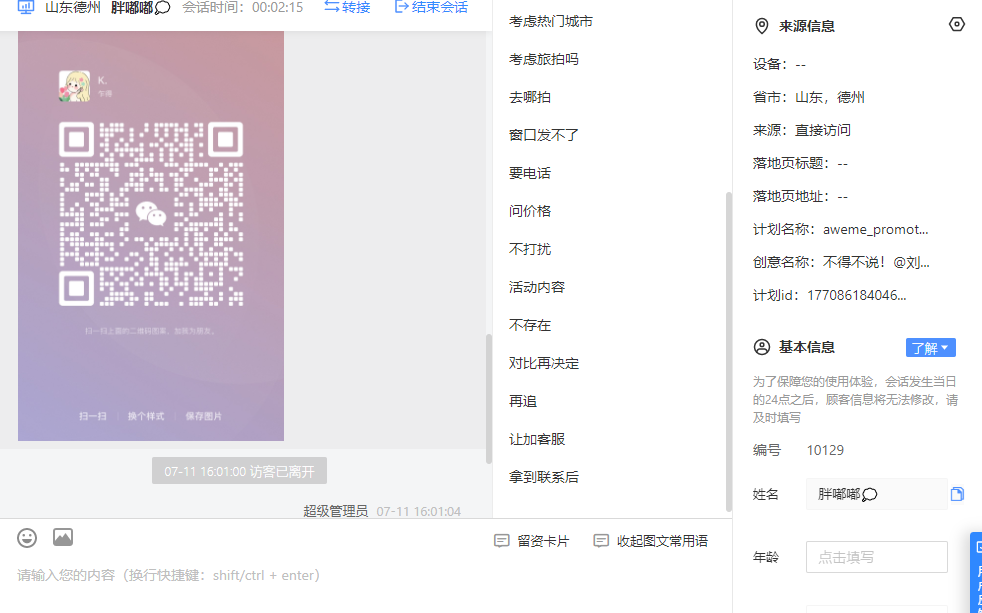982x613 pixels.
Task: Collapse phrases via 收起图文常用语
Action: pyautogui.click(x=651, y=541)
